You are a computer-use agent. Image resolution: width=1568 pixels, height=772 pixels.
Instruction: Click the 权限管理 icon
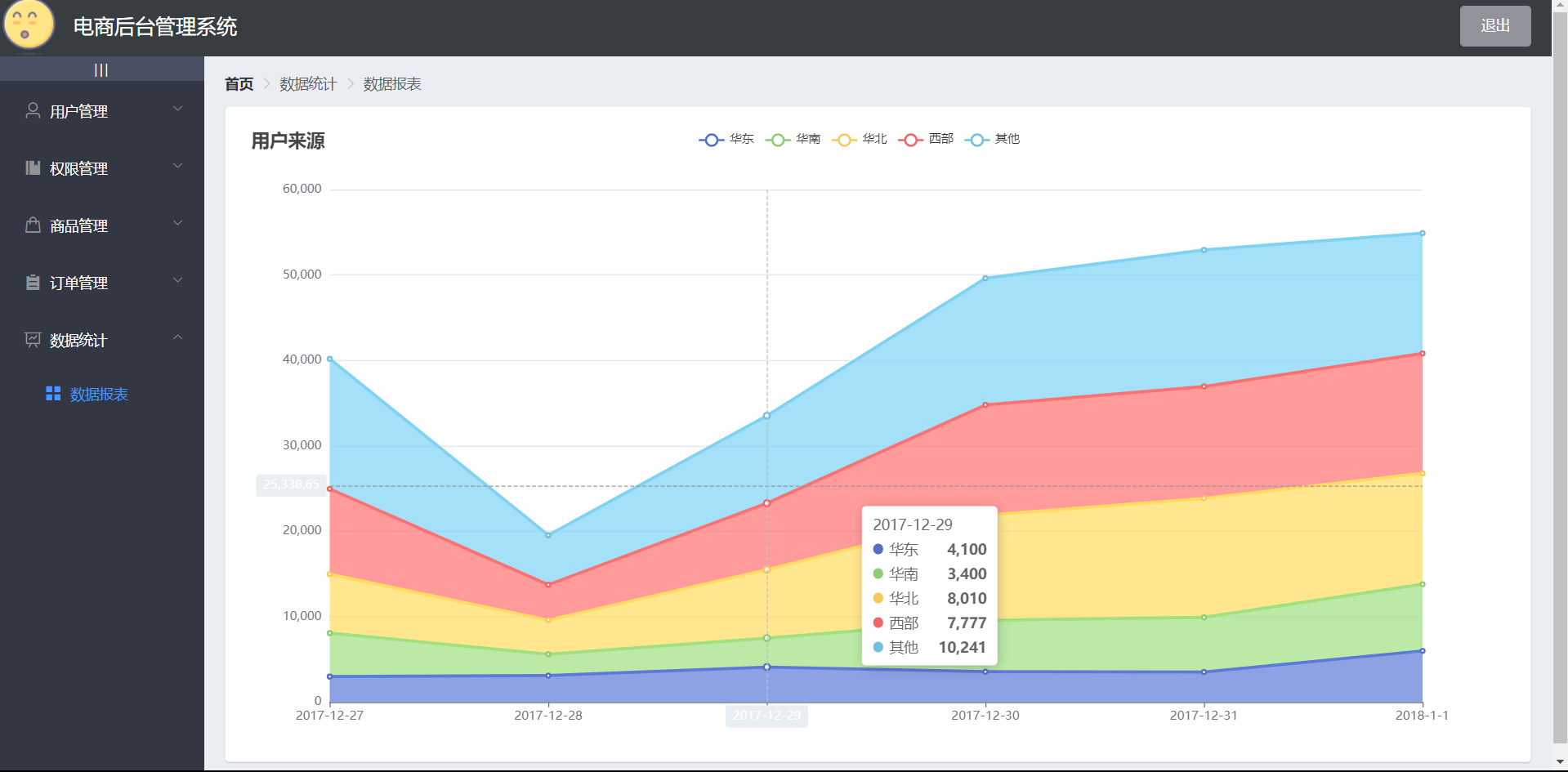[x=33, y=167]
